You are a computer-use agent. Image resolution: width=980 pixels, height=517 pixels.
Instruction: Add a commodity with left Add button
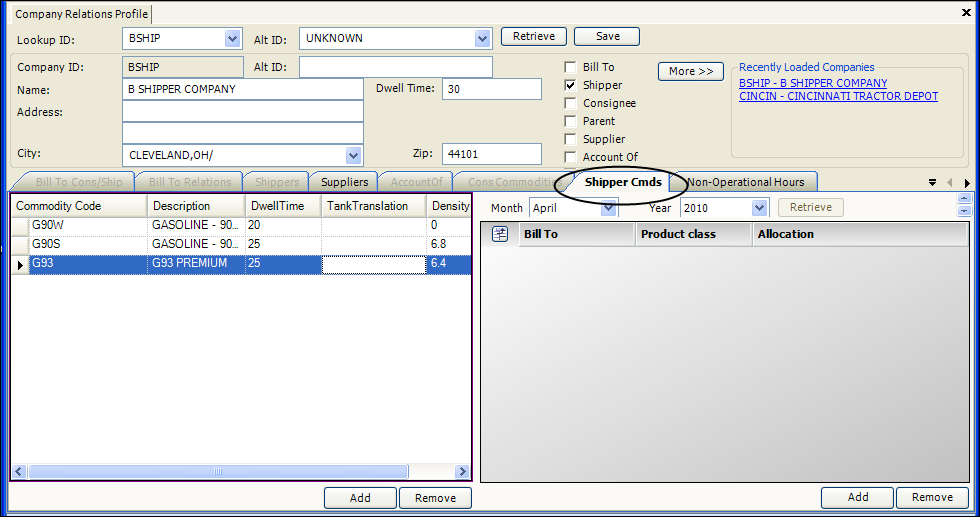tap(360, 498)
